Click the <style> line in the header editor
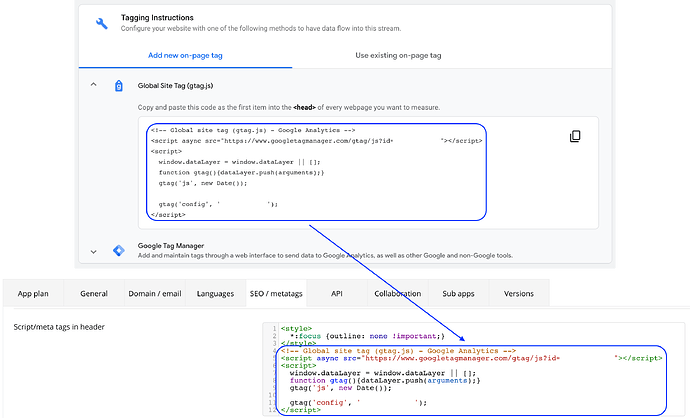This screenshot has height=418, width=690. click(296, 329)
